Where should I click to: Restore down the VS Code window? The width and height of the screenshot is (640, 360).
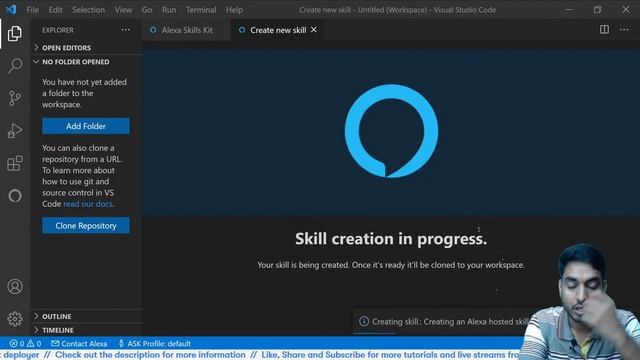click(597, 9)
